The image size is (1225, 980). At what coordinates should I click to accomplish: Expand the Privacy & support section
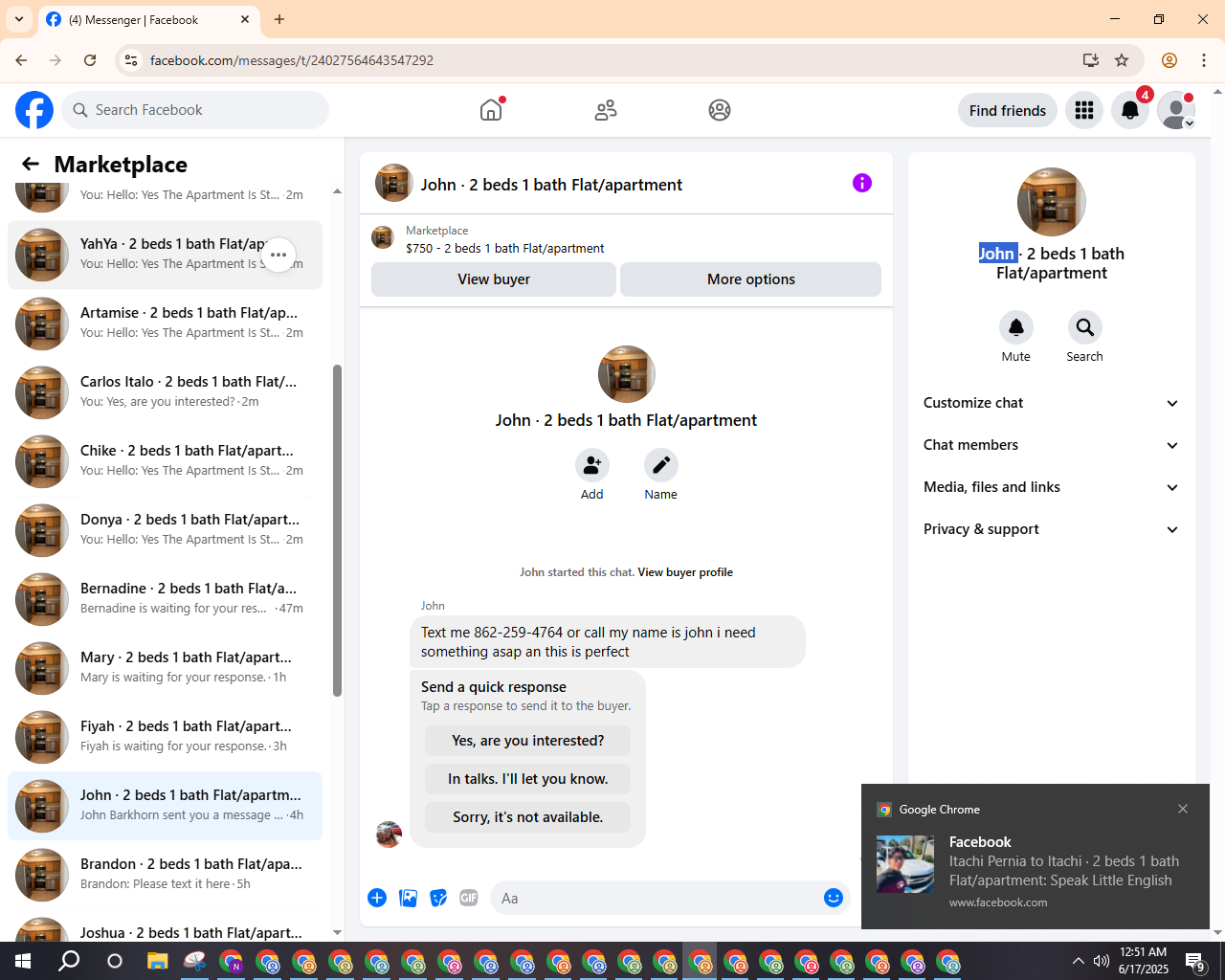pyautogui.click(x=1052, y=529)
